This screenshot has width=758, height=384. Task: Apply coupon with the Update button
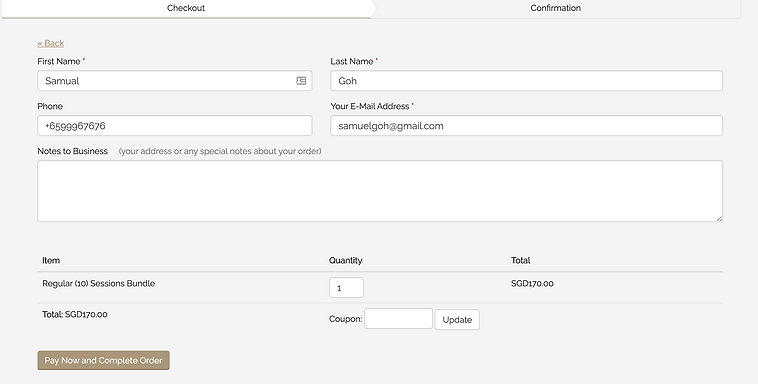pos(457,320)
